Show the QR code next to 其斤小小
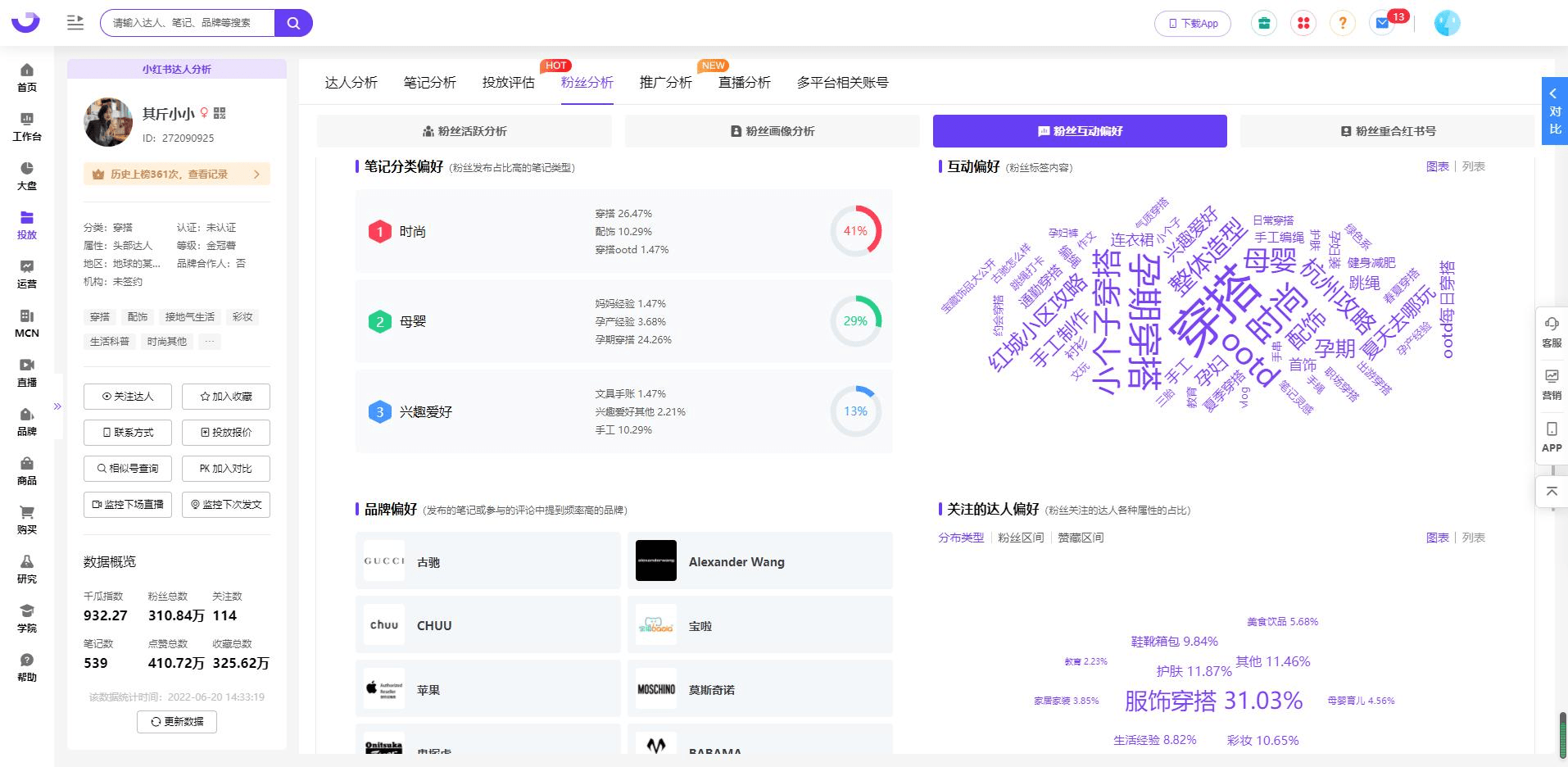Image resolution: width=1568 pixels, height=767 pixels. click(220, 113)
